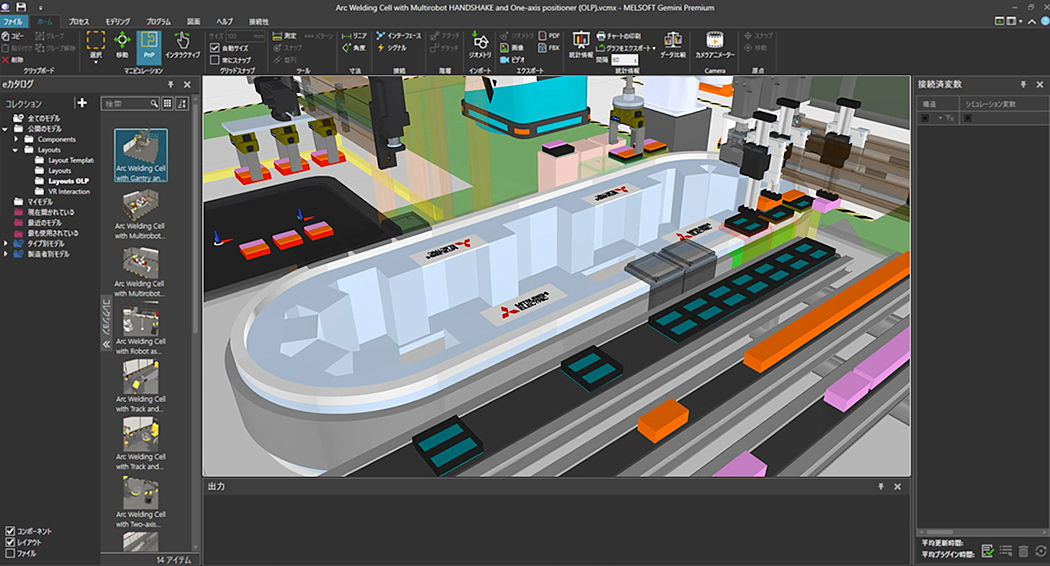Print the chart with チャートの印刷
The image size is (1050, 566).
pyautogui.click(x=618, y=36)
